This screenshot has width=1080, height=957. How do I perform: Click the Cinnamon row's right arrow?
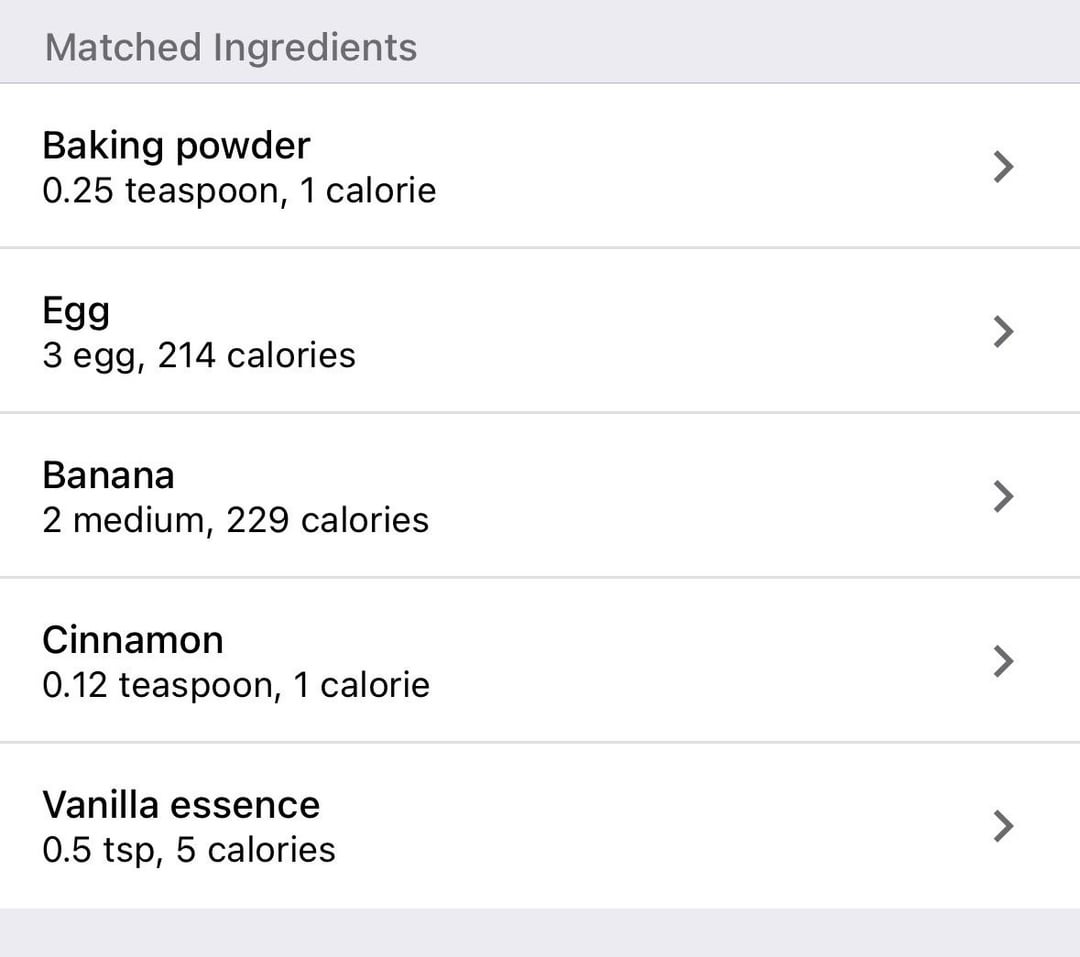pos(1004,661)
